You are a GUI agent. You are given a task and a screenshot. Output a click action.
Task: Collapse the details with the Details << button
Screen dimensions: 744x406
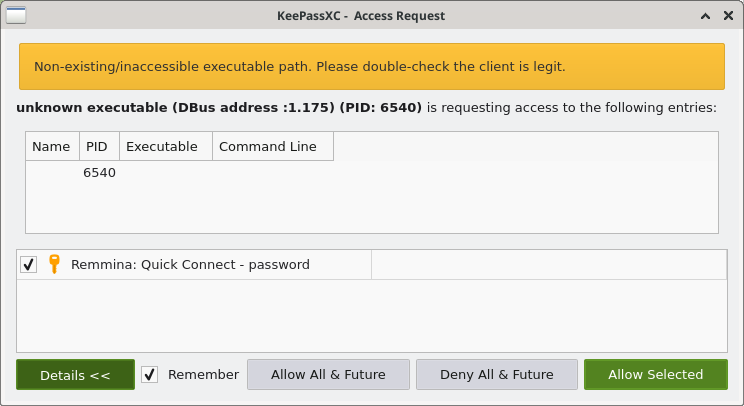(75, 375)
